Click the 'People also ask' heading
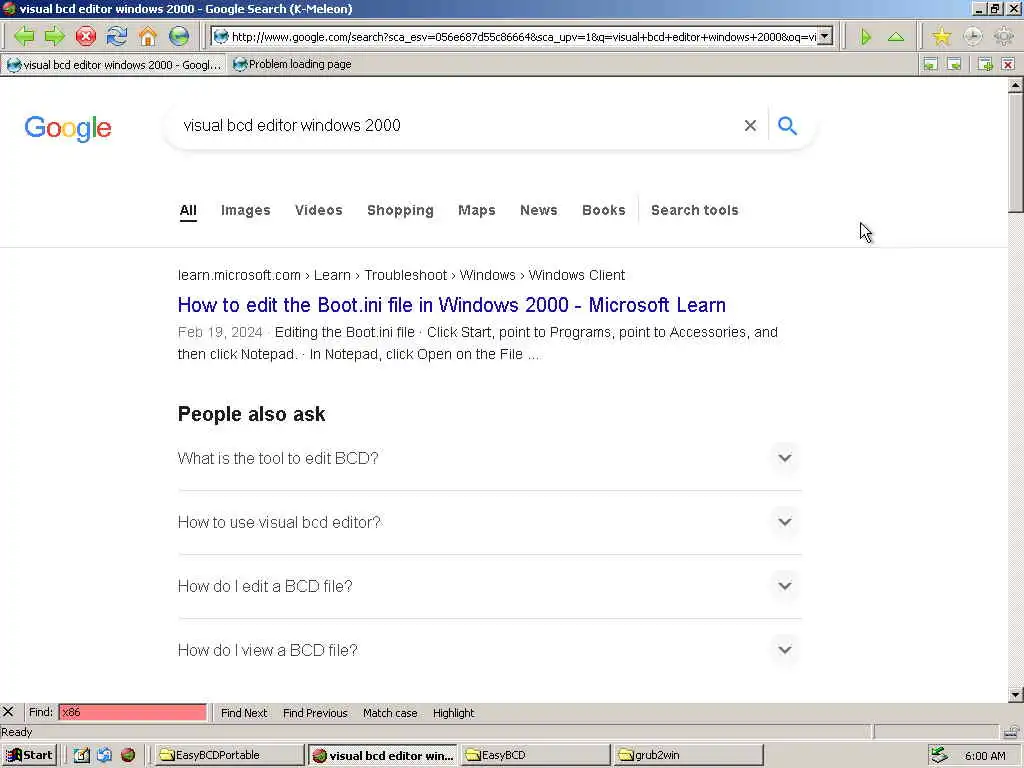Image resolution: width=1024 pixels, height=768 pixels. pyautogui.click(x=251, y=414)
